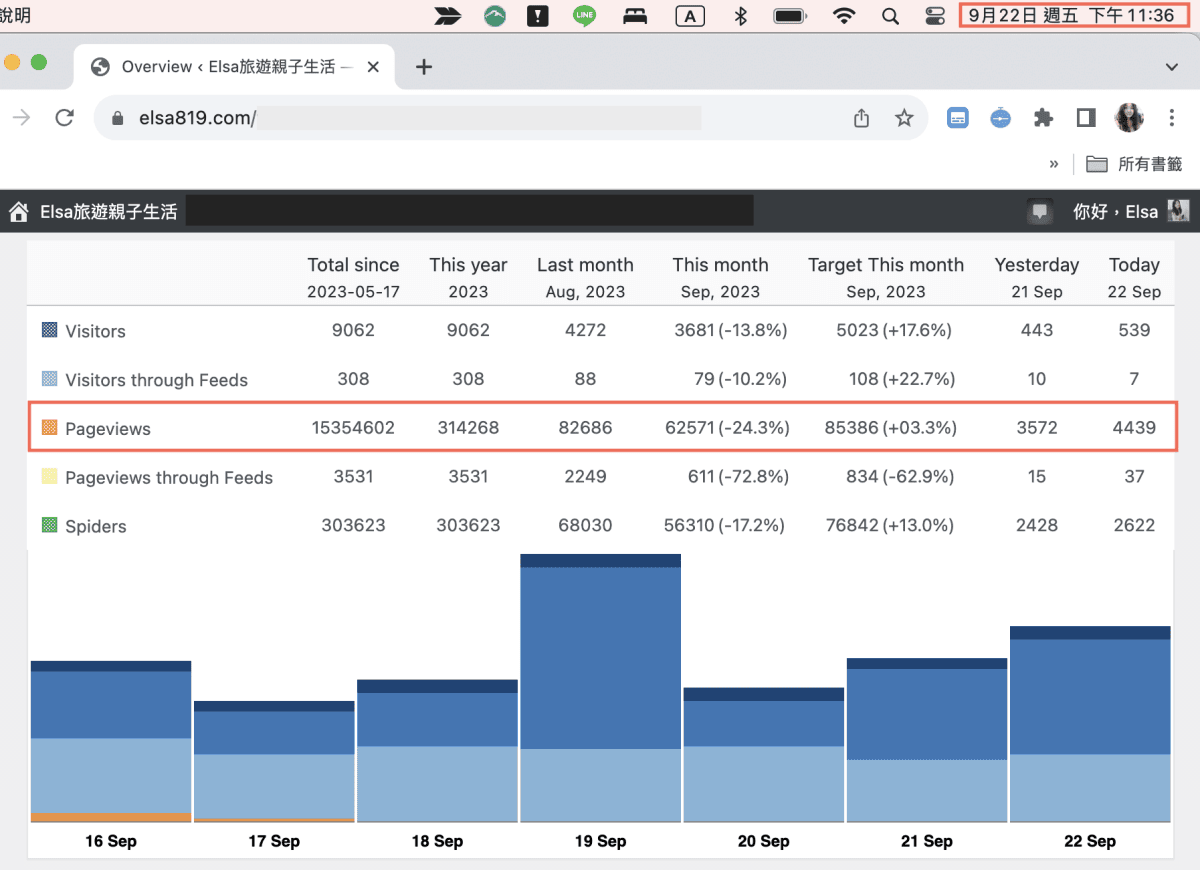Click the Chrome profile avatar picture
The height and width of the screenshot is (870, 1200).
pos(1129,118)
